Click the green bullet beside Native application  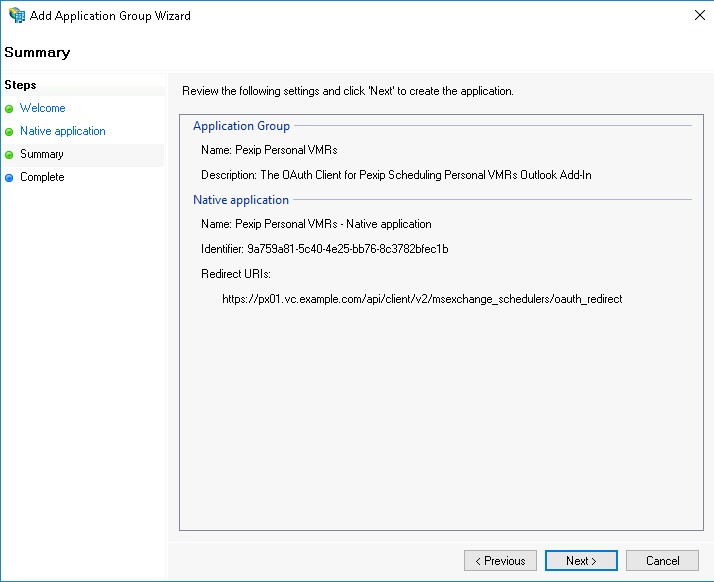(x=9, y=132)
